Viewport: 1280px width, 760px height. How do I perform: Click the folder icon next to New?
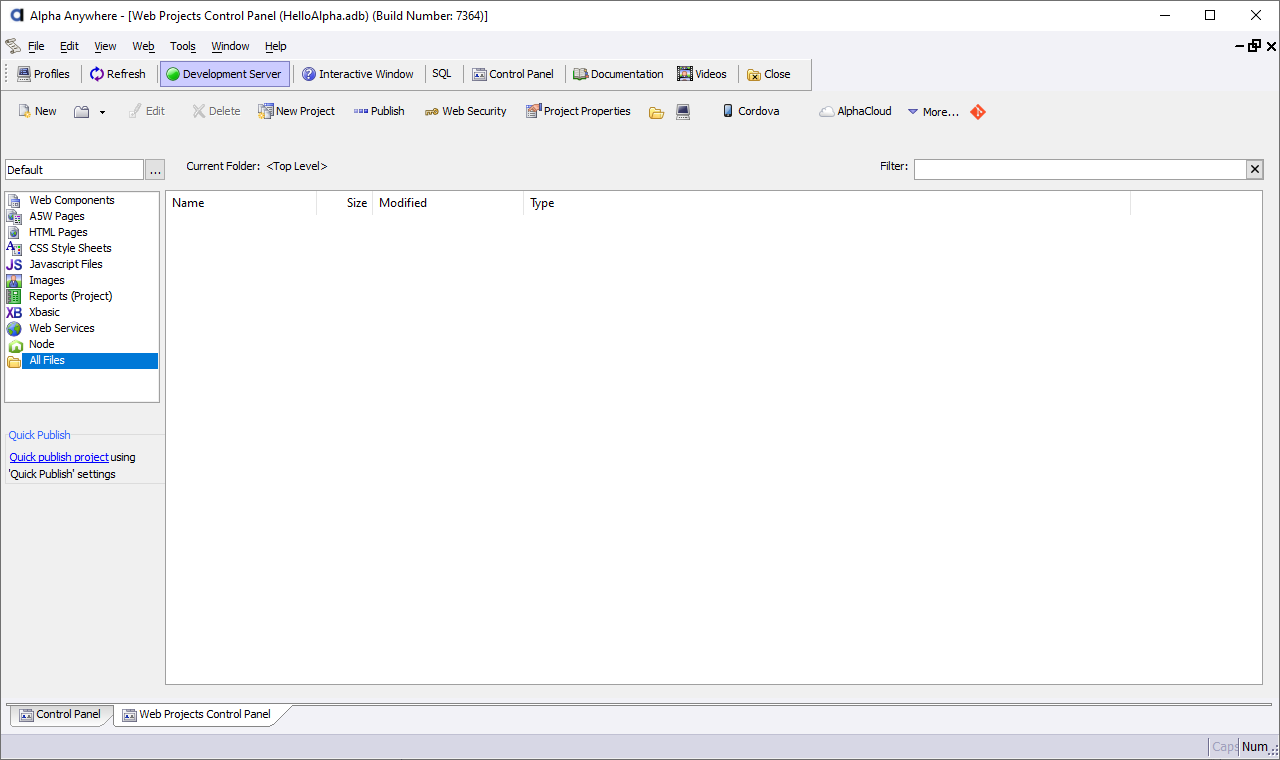tap(82, 111)
